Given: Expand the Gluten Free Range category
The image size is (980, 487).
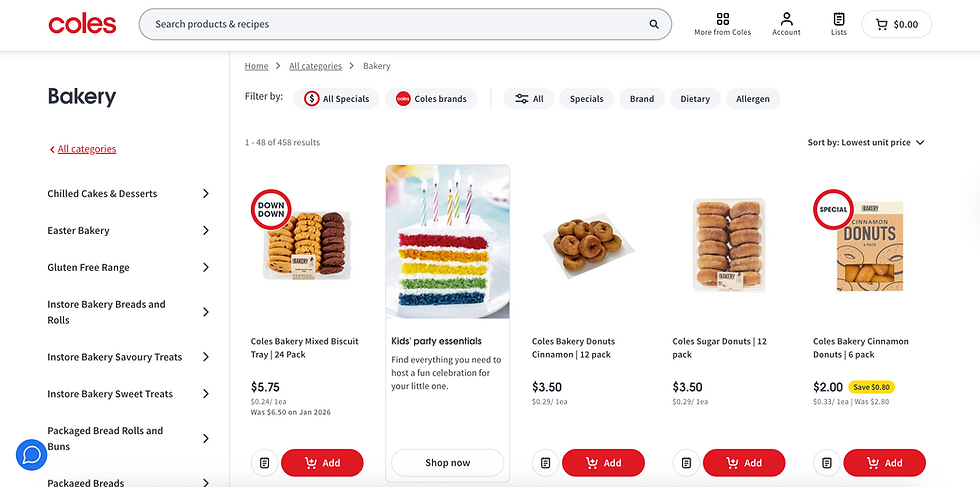Looking at the screenshot, I should point(129,268).
